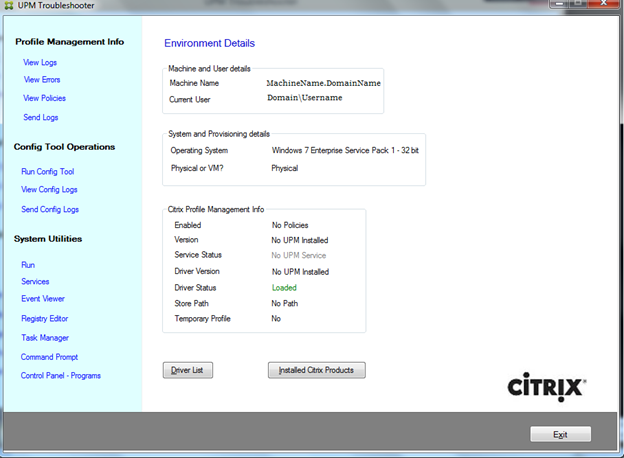This screenshot has width=624, height=458.
Task: Open Services from System Utilities
Action: (35, 282)
